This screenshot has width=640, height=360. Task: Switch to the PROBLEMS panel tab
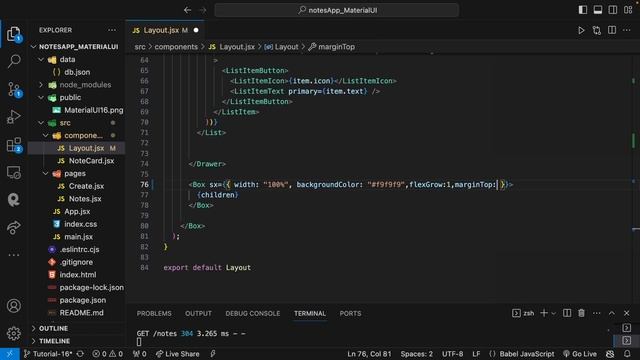[154, 313]
